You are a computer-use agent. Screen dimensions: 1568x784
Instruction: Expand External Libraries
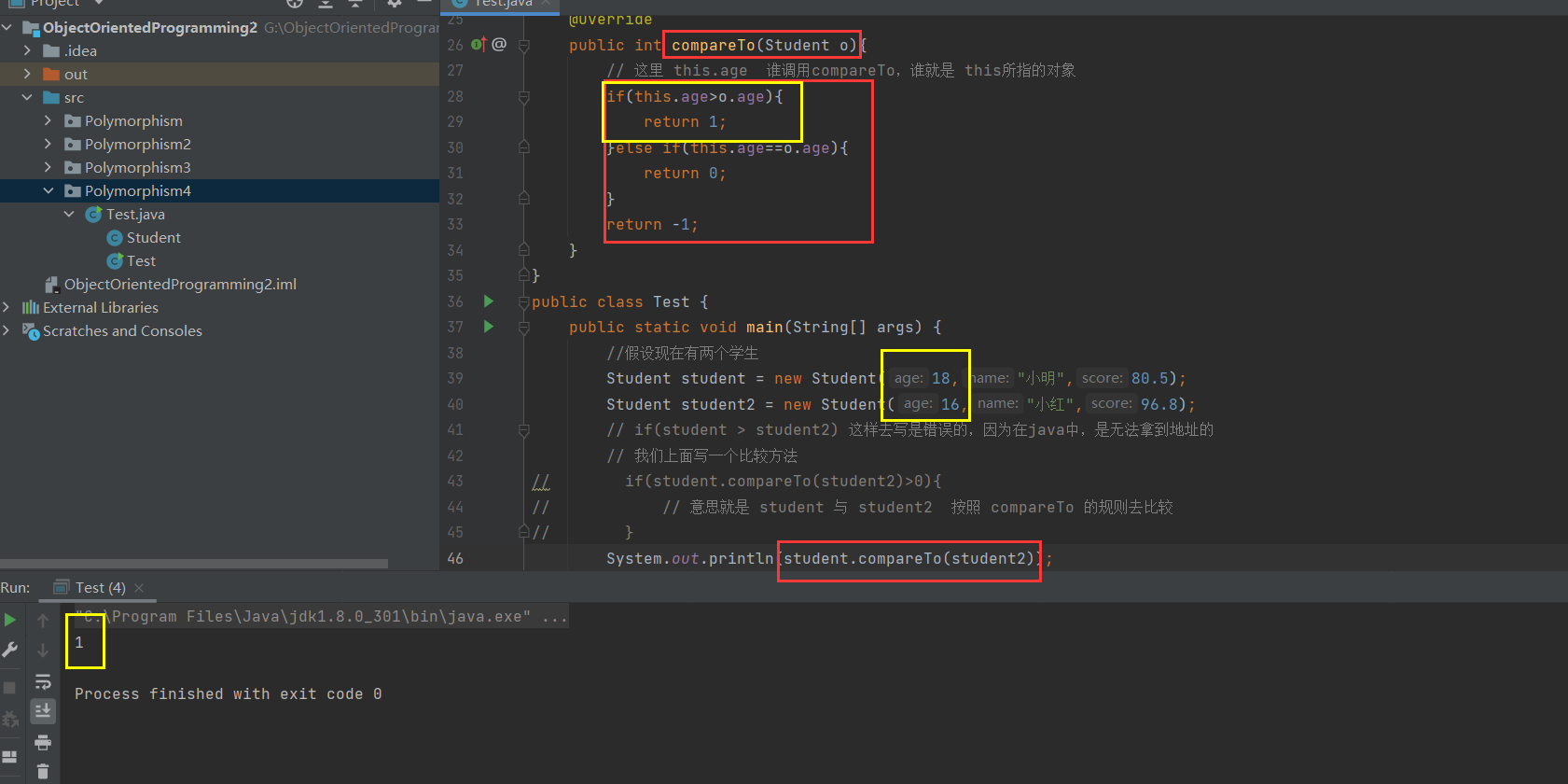(x=7, y=307)
